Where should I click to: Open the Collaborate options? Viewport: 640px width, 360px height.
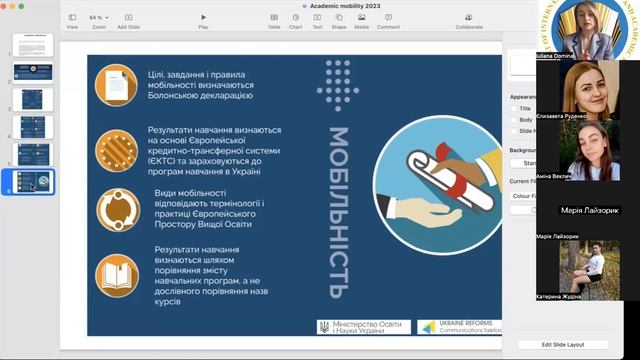pos(469,21)
